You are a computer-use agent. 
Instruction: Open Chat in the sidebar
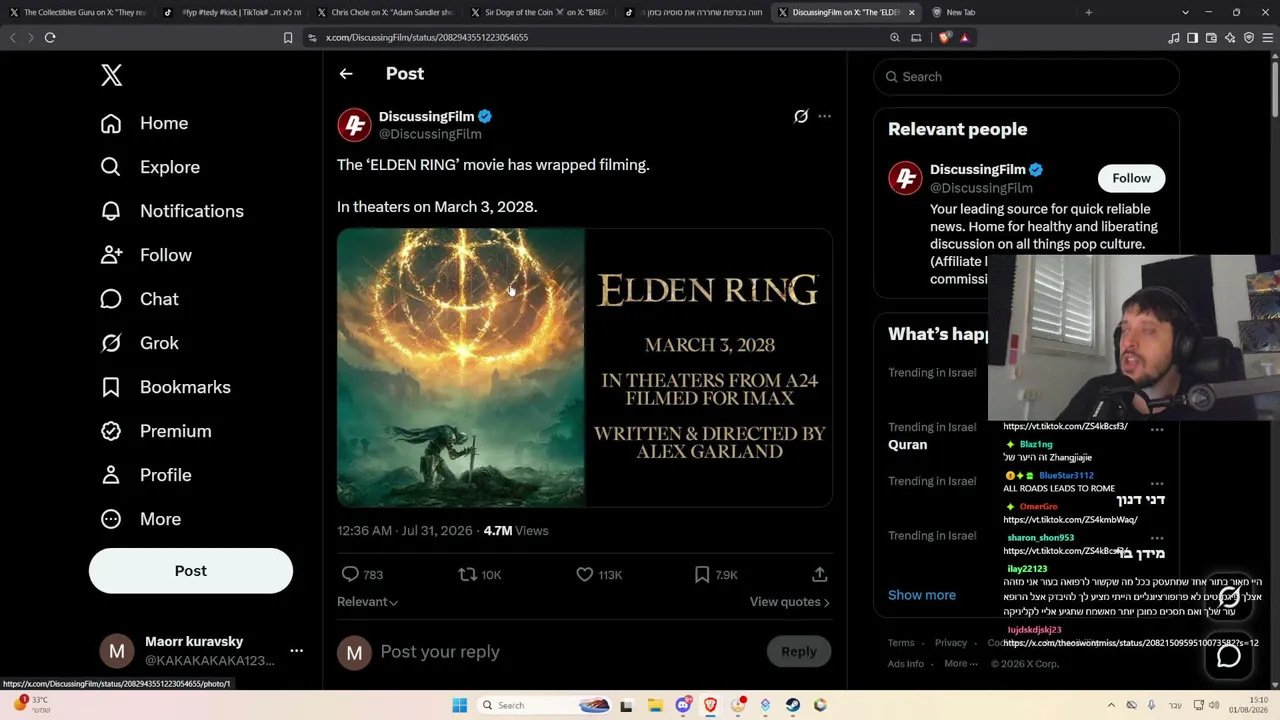(x=139, y=299)
